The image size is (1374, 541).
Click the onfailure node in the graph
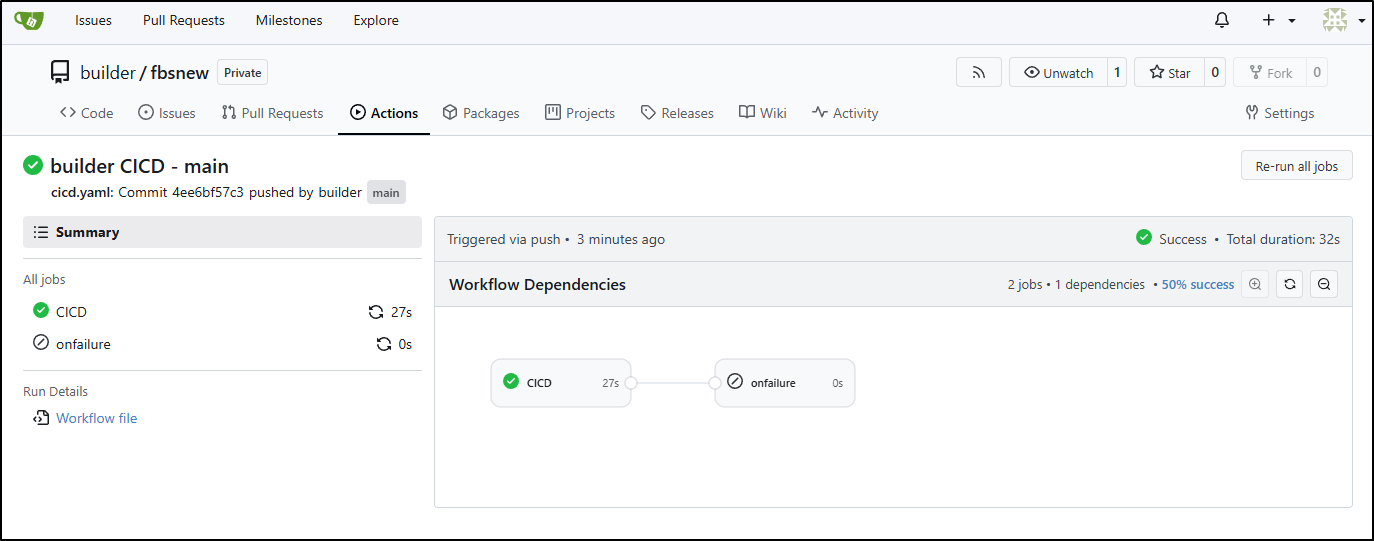[x=785, y=383]
